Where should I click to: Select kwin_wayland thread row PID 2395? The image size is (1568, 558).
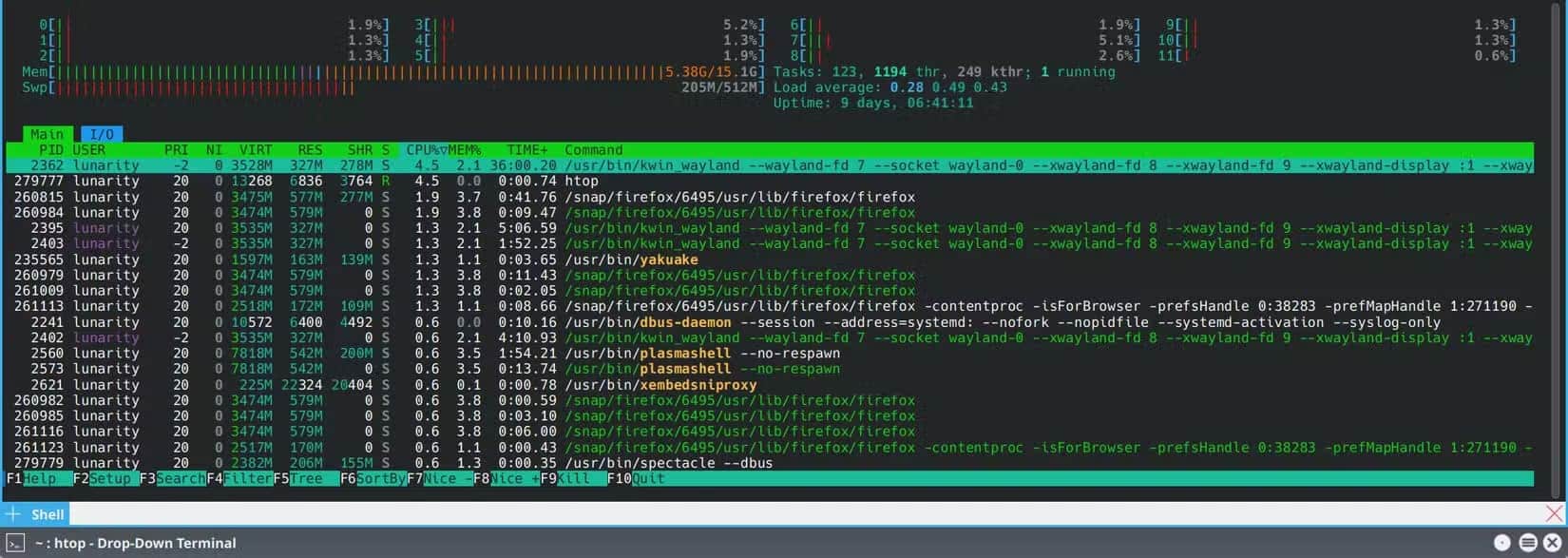pos(770,228)
